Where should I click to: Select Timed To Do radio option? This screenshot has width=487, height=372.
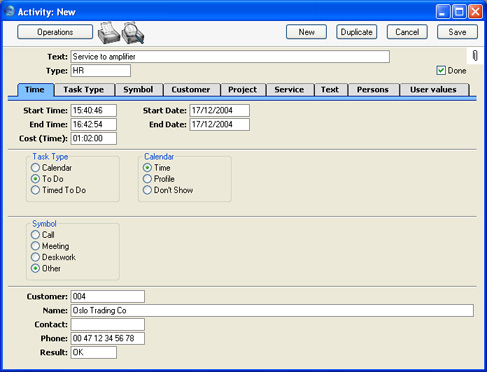(x=35, y=190)
